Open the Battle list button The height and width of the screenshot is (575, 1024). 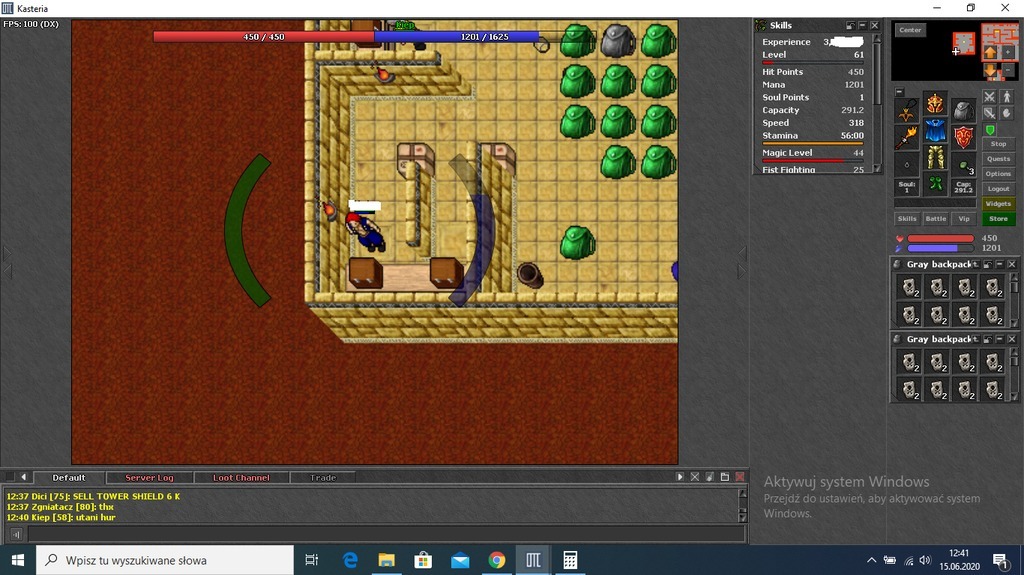[x=936, y=219]
